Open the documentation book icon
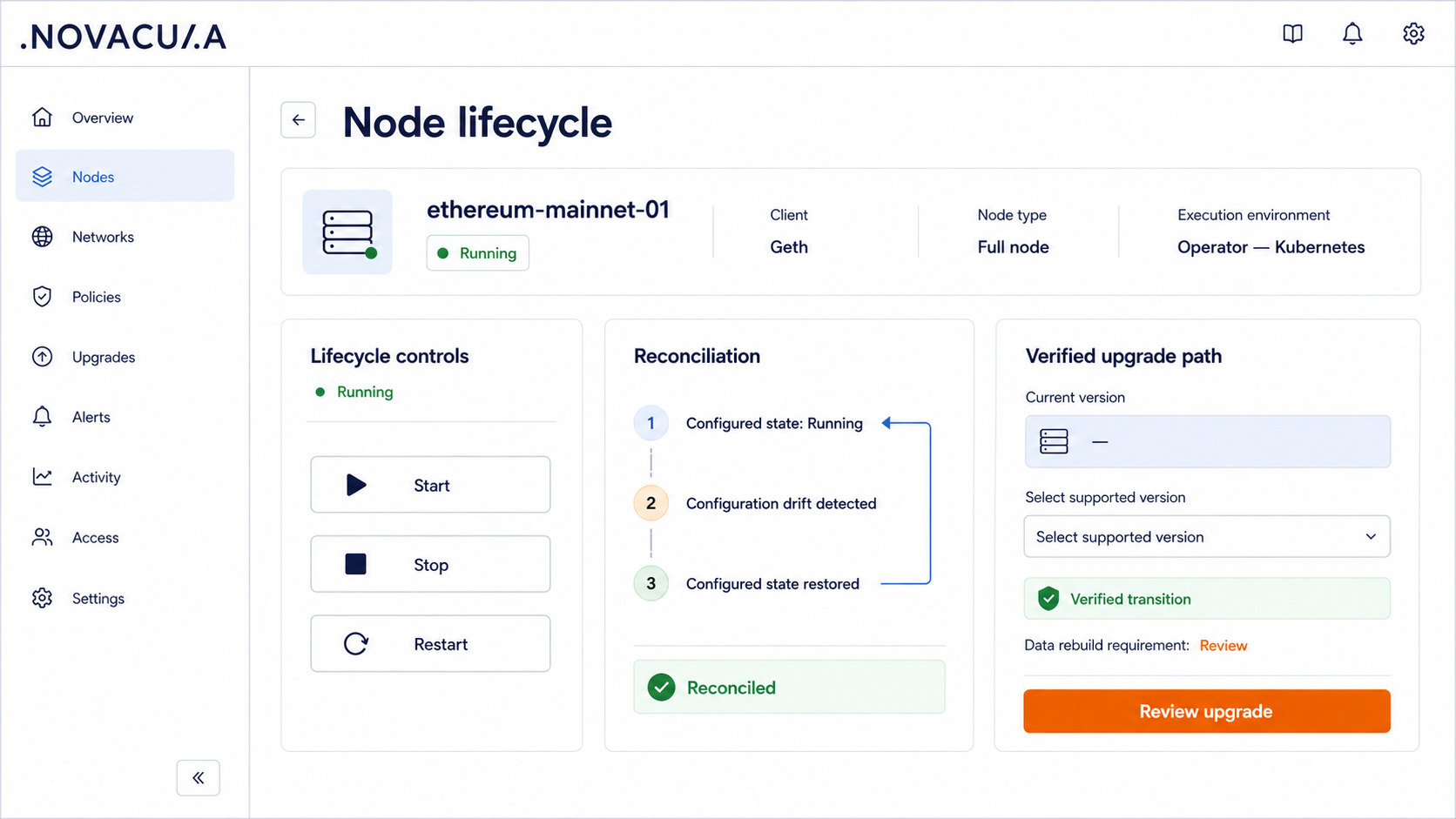The height and width of the screenshot is (819, 1456). pos(1292,34)
